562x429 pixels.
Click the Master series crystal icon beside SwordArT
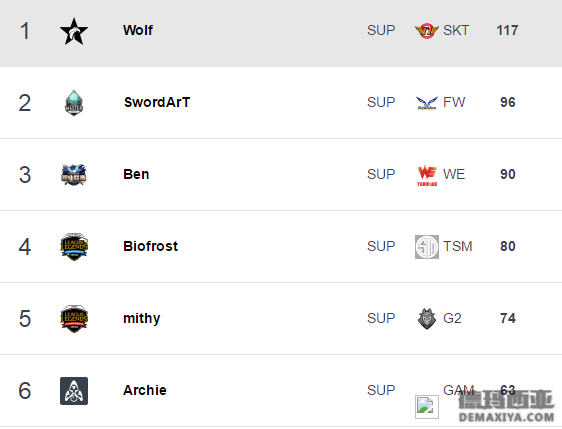[74, 103]
